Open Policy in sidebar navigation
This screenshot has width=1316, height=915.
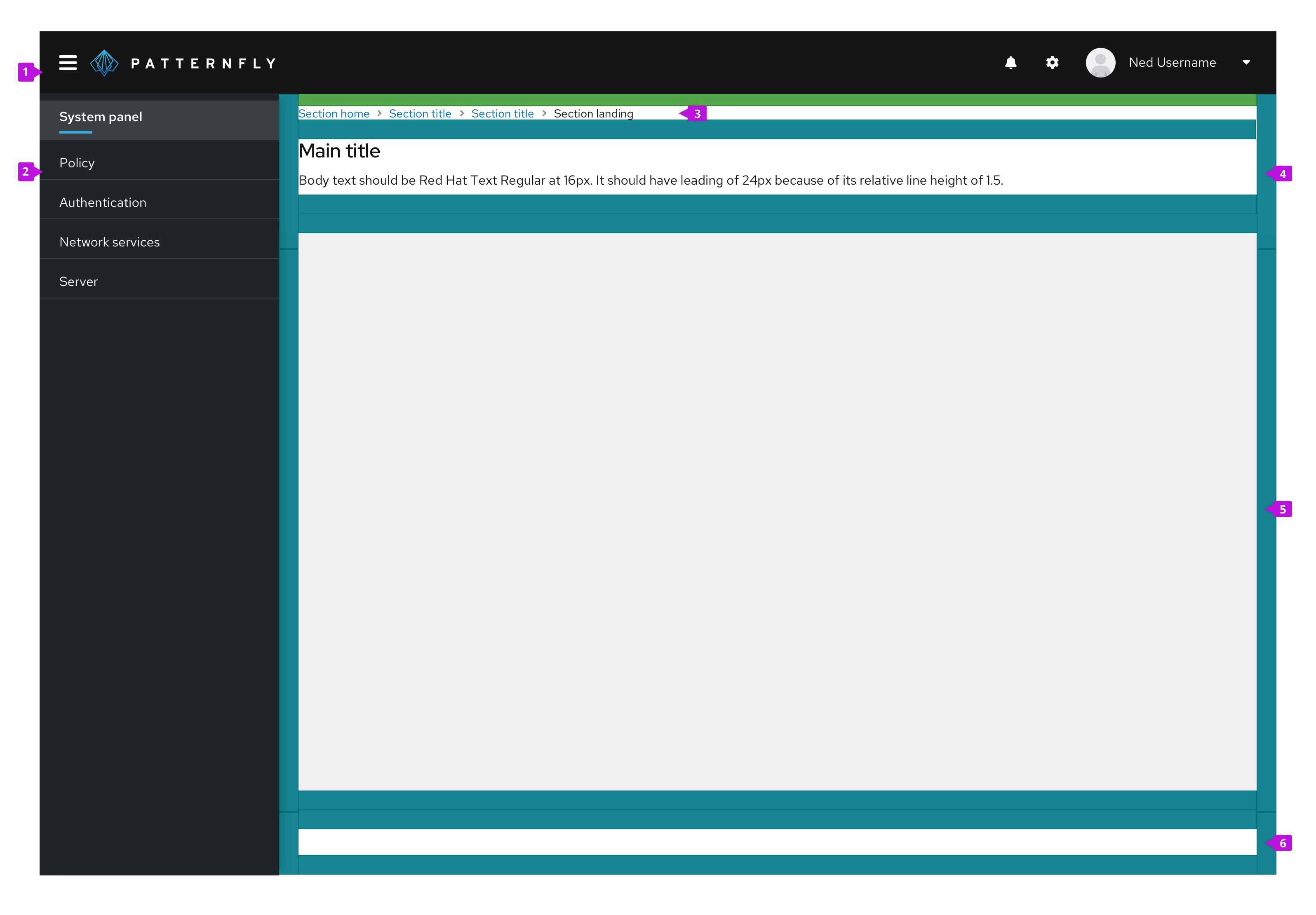[159, 163]
